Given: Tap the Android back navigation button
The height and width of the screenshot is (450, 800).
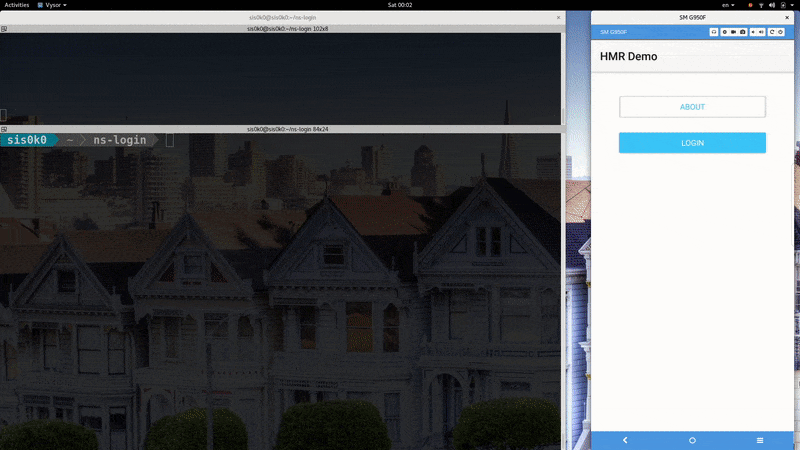Looking at the screenshot, I should click(x=625, y=440).
